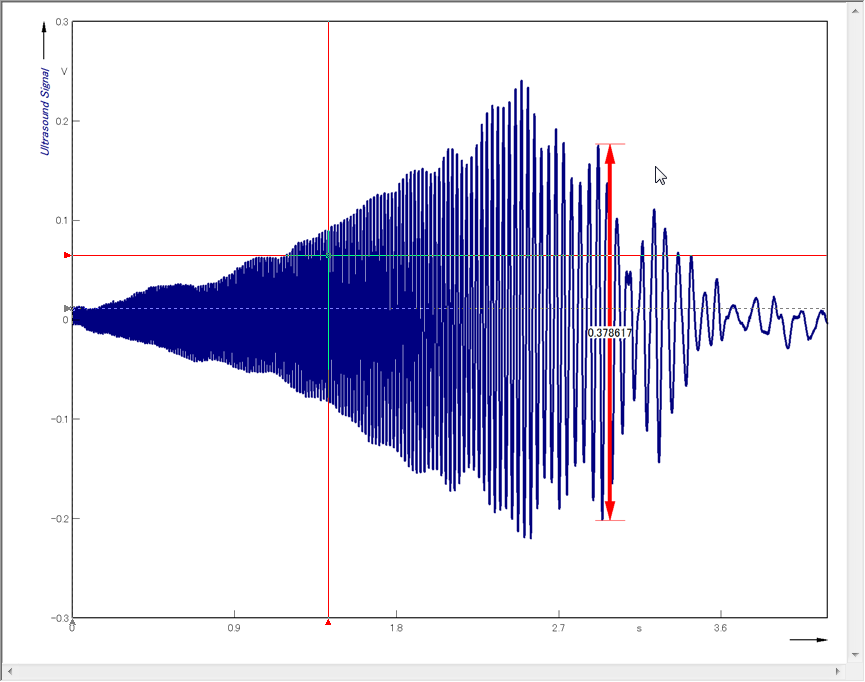Click the −0.1 tick label on the voltage axis
The image size is (865, 682).
click(60, 419)
